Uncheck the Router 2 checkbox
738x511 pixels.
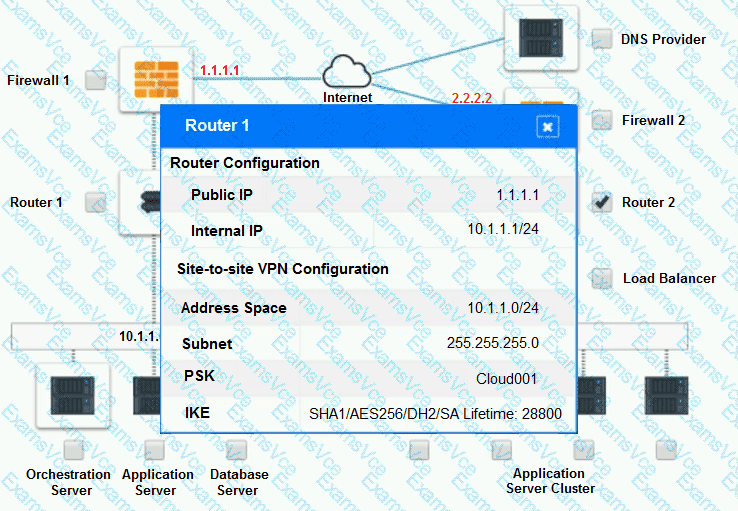pos(601,202)
